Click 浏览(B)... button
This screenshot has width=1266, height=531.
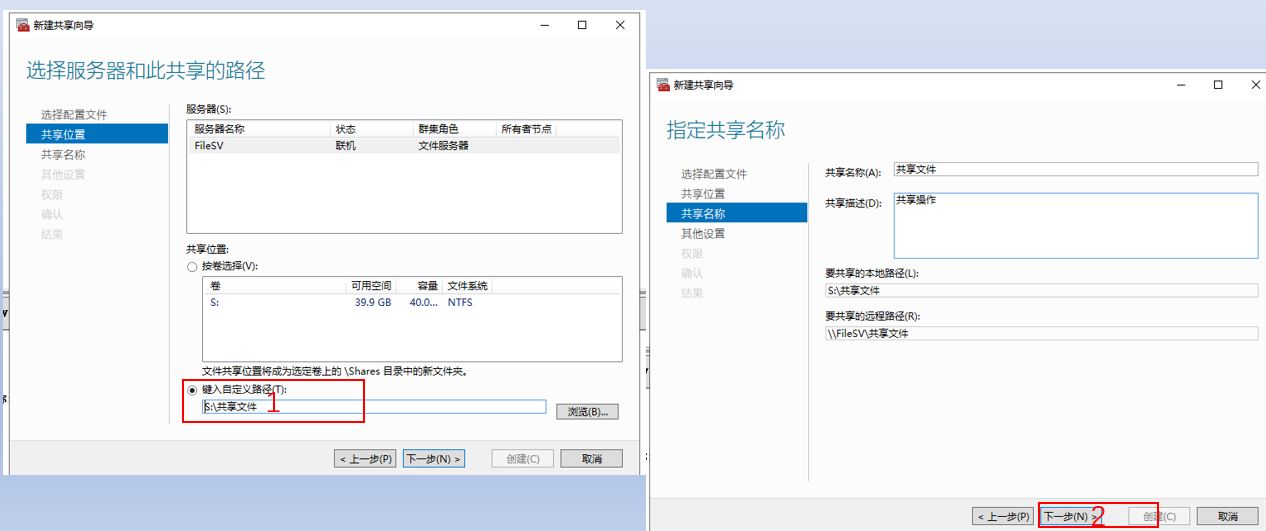coord(588,412)
